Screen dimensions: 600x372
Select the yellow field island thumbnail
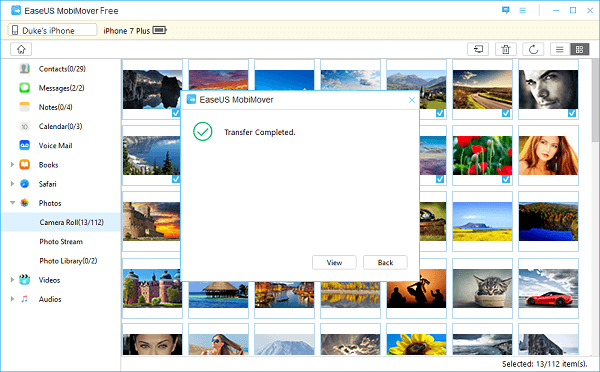coord(482,221)
